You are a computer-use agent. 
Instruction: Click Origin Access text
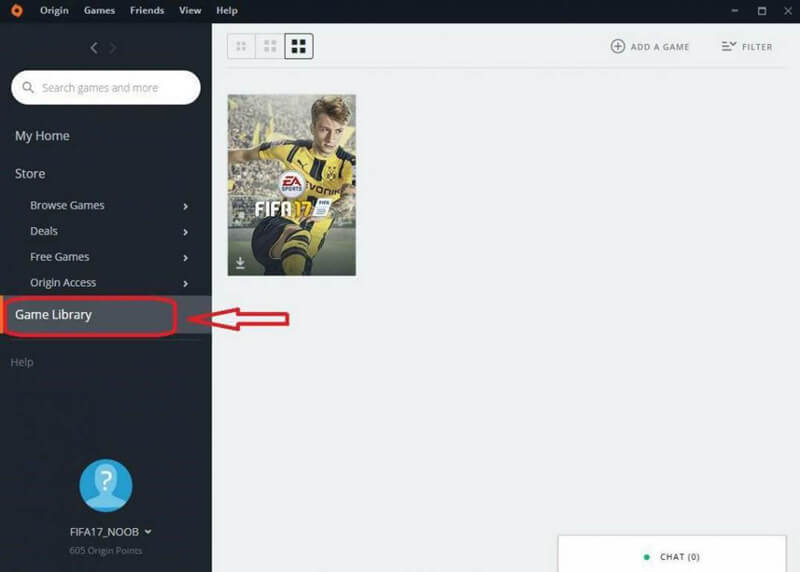pyautogui.click(x=63, y=283)
